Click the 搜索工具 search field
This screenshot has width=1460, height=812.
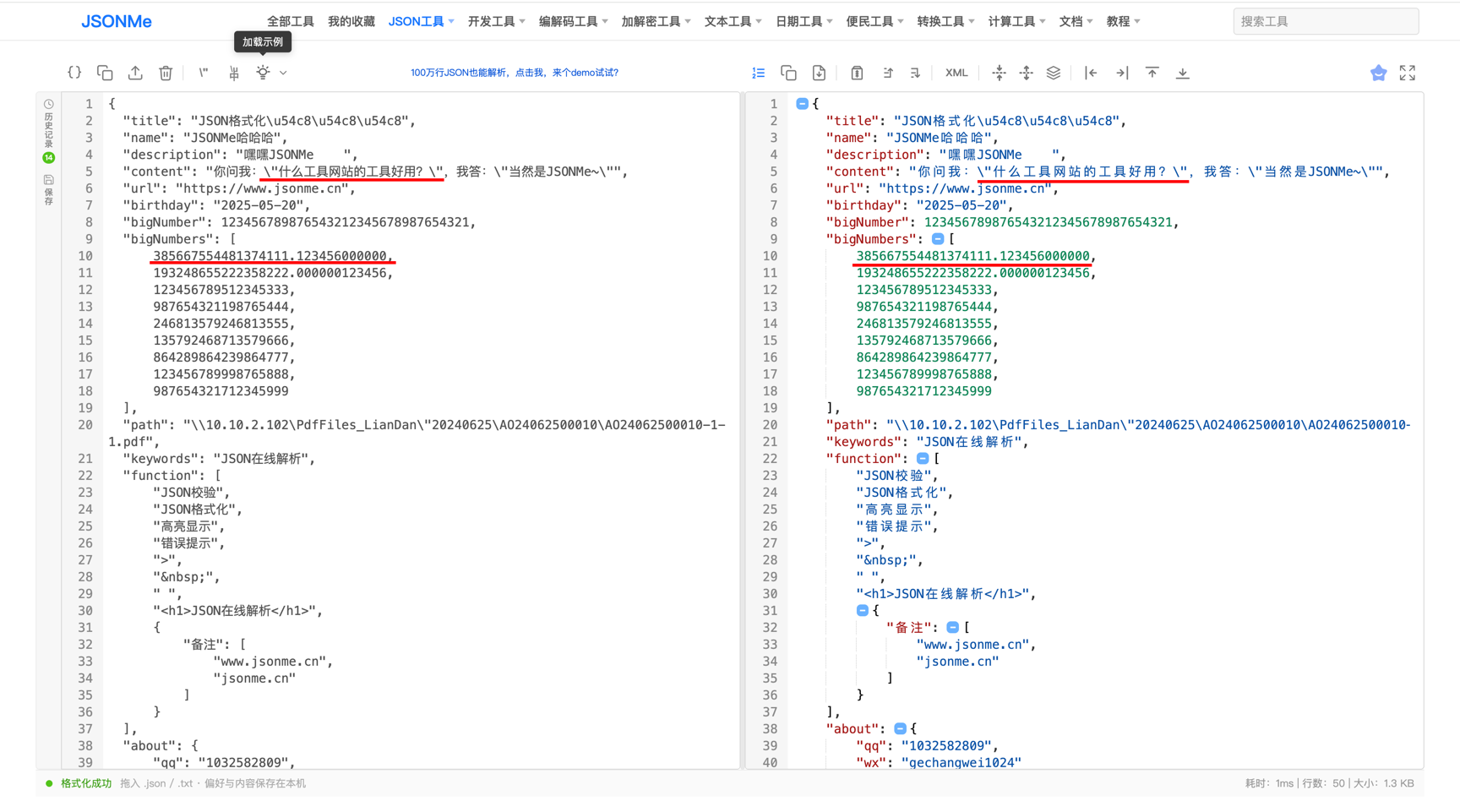point(1326,21)
